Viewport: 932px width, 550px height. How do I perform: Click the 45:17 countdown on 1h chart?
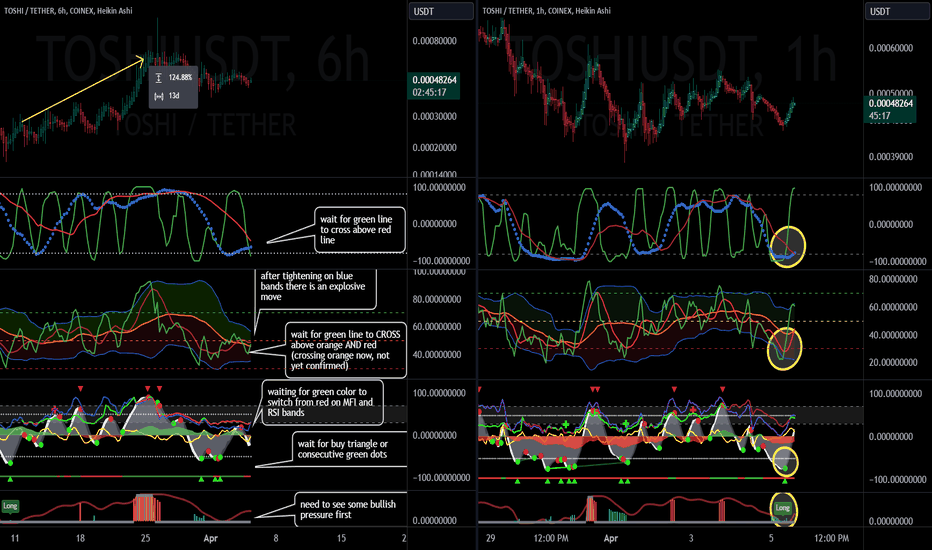tap(879, 116)
